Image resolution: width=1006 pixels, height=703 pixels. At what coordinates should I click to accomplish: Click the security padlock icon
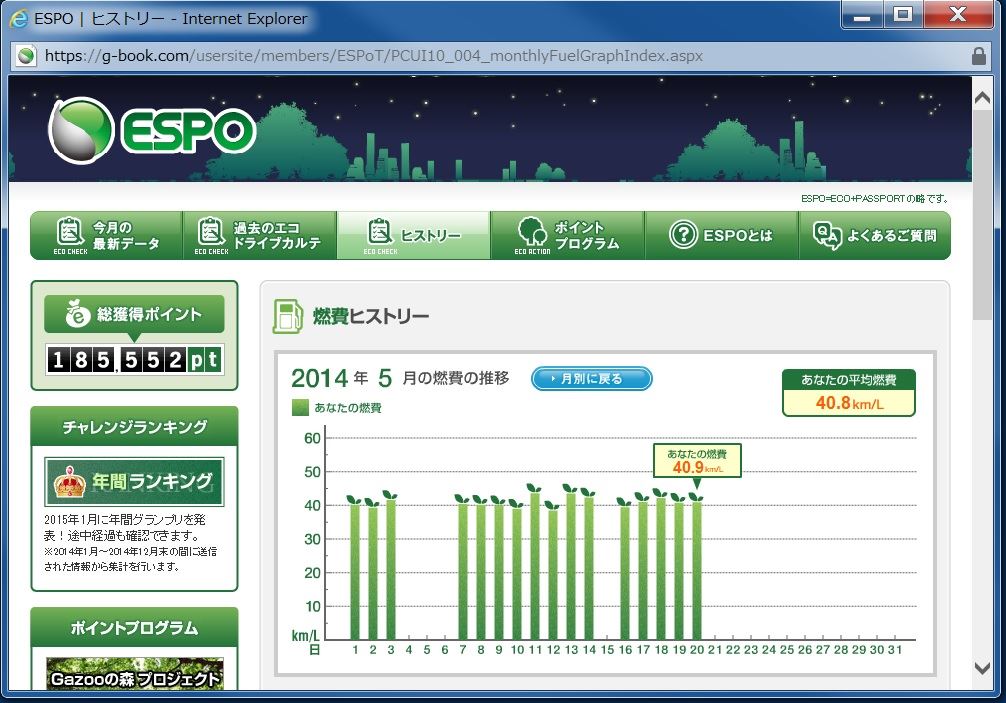(978, 56)
